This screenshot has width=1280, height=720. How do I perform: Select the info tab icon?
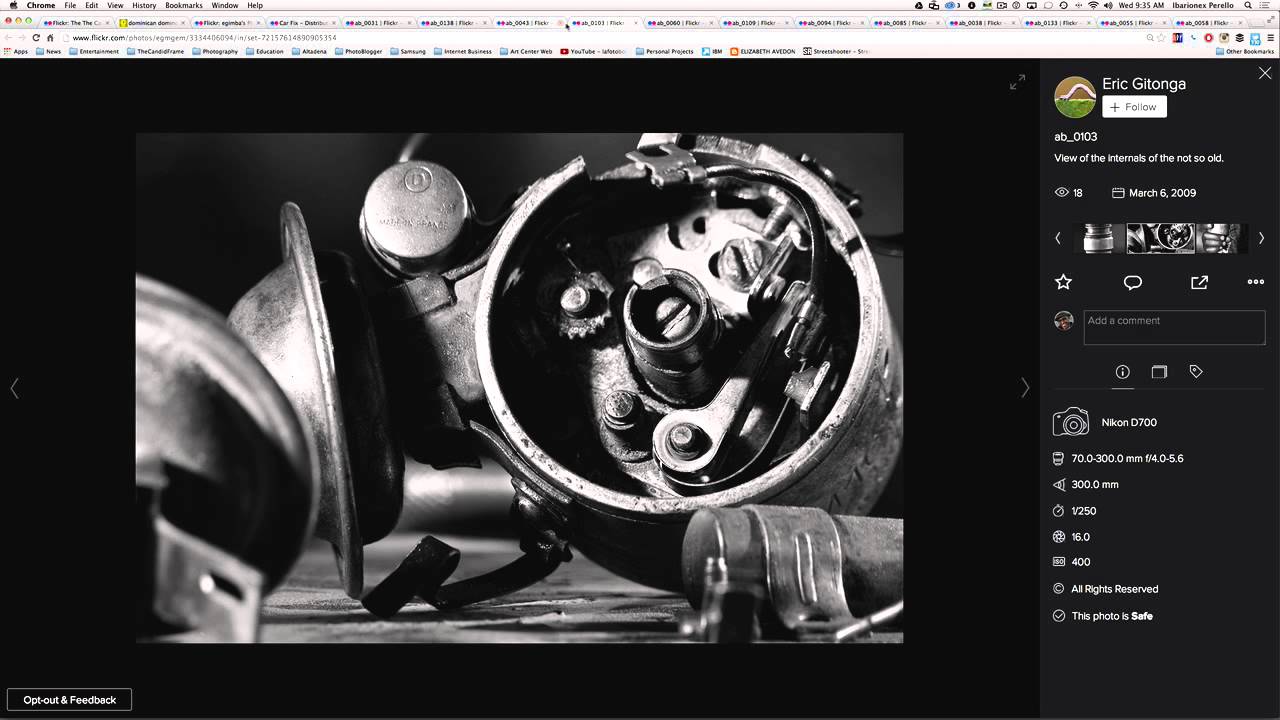(x=1122, y=372)
